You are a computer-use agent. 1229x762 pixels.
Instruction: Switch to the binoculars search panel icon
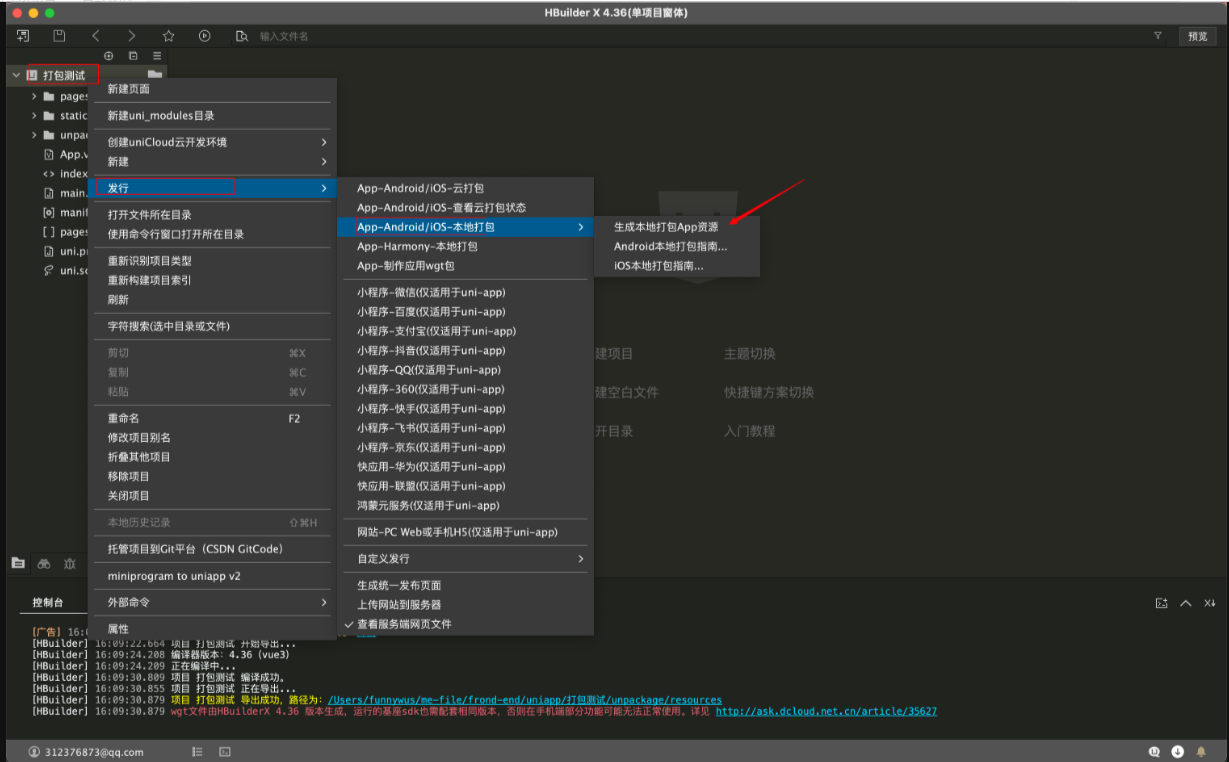[44, 564]
